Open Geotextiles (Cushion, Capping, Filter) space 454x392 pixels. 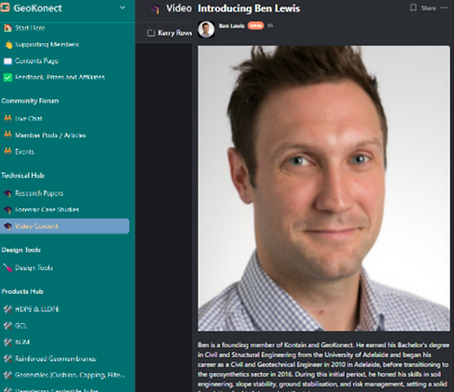(x=70, y=375)
